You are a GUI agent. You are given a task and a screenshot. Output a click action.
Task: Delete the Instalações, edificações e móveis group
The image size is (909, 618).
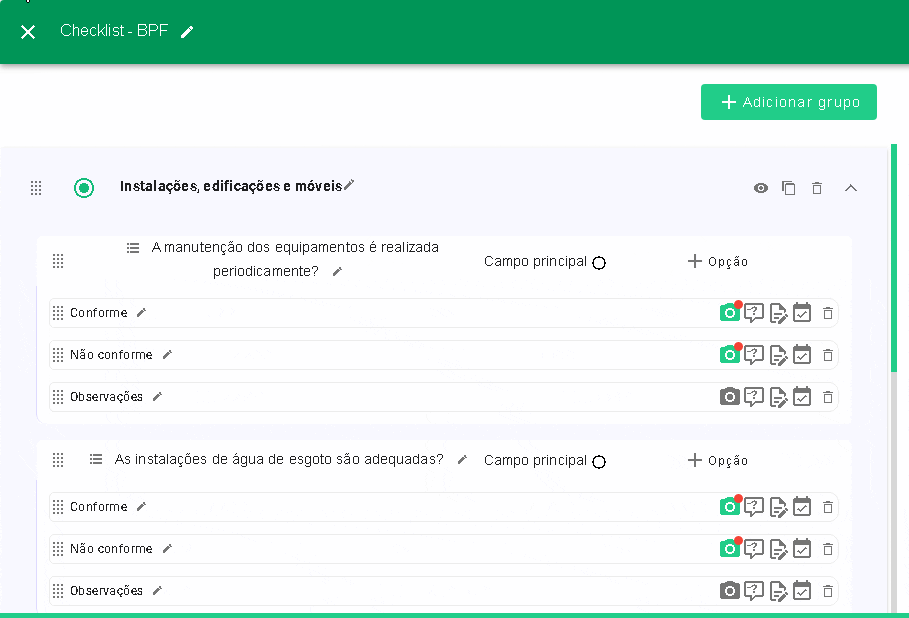point(817,188)
